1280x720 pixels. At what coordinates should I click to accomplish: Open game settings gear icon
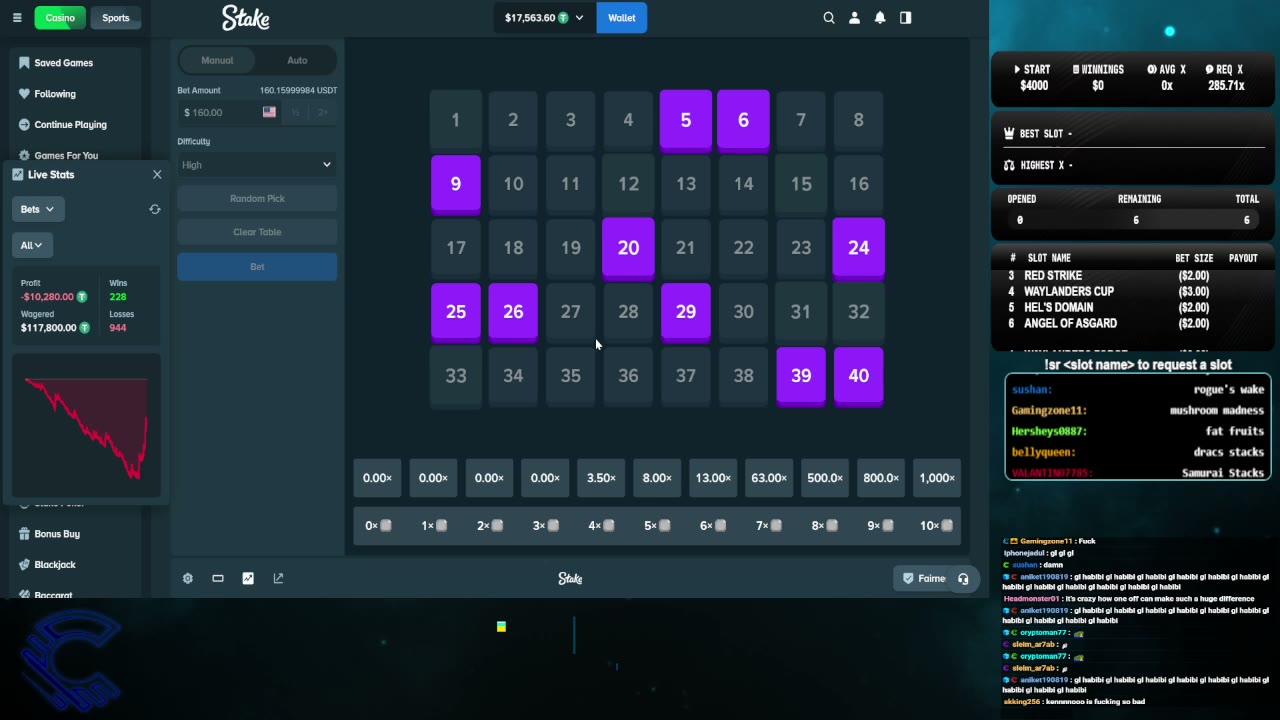click(x=188, y=578)
